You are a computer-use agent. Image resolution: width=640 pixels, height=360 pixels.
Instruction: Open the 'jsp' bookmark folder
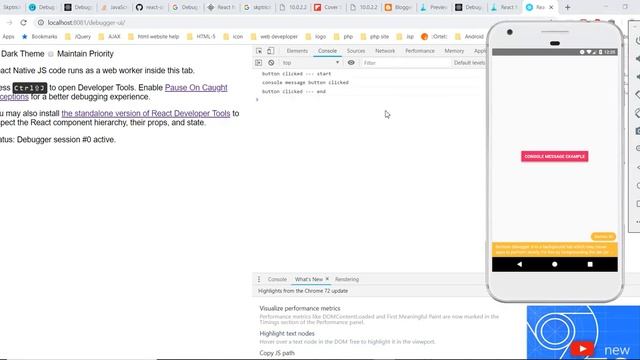pos(405,37)
